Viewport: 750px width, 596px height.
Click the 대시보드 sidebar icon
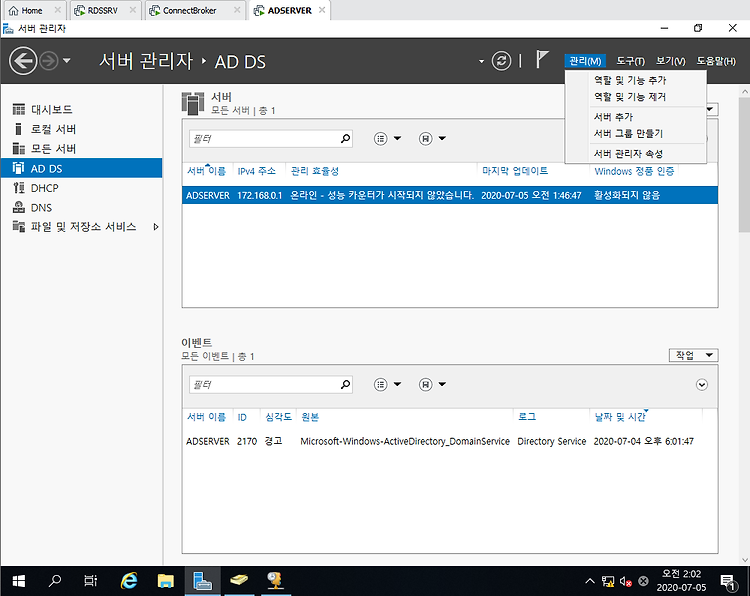tap(19, 110)
